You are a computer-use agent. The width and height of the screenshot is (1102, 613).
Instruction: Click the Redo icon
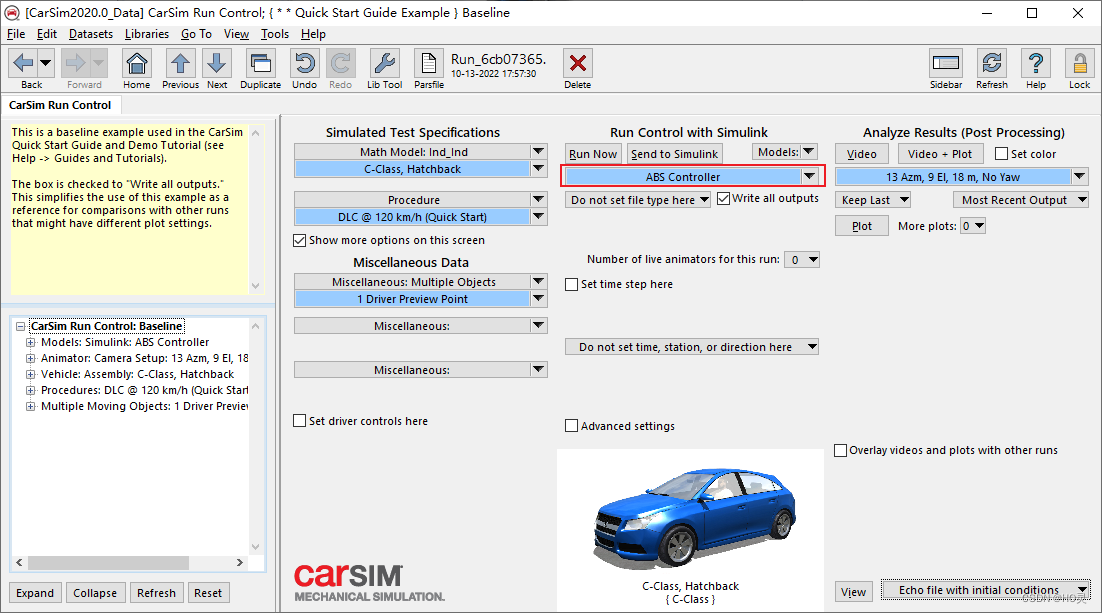(341, 63)
